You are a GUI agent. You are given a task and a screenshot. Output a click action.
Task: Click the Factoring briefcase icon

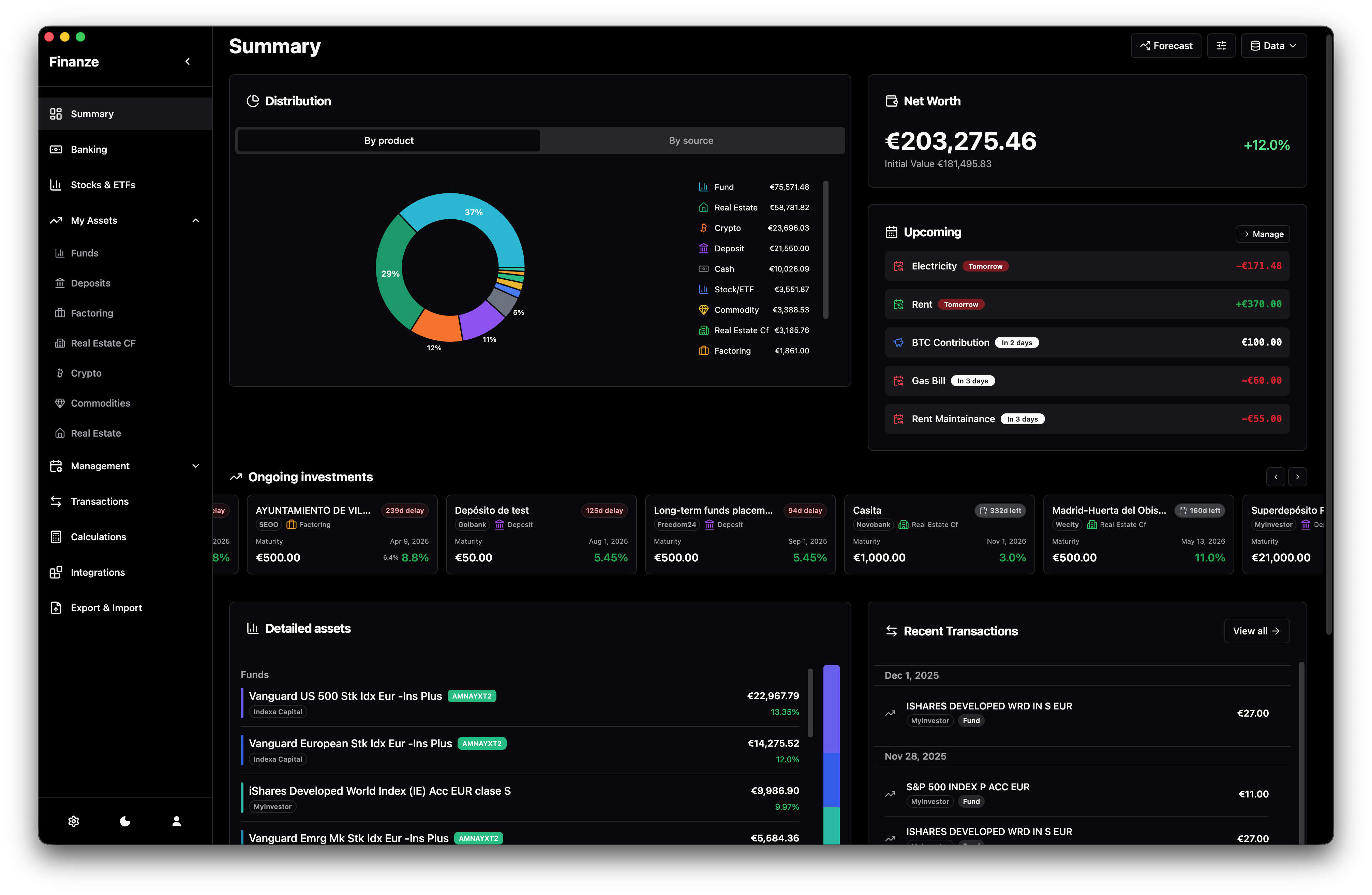pos(60,313)
